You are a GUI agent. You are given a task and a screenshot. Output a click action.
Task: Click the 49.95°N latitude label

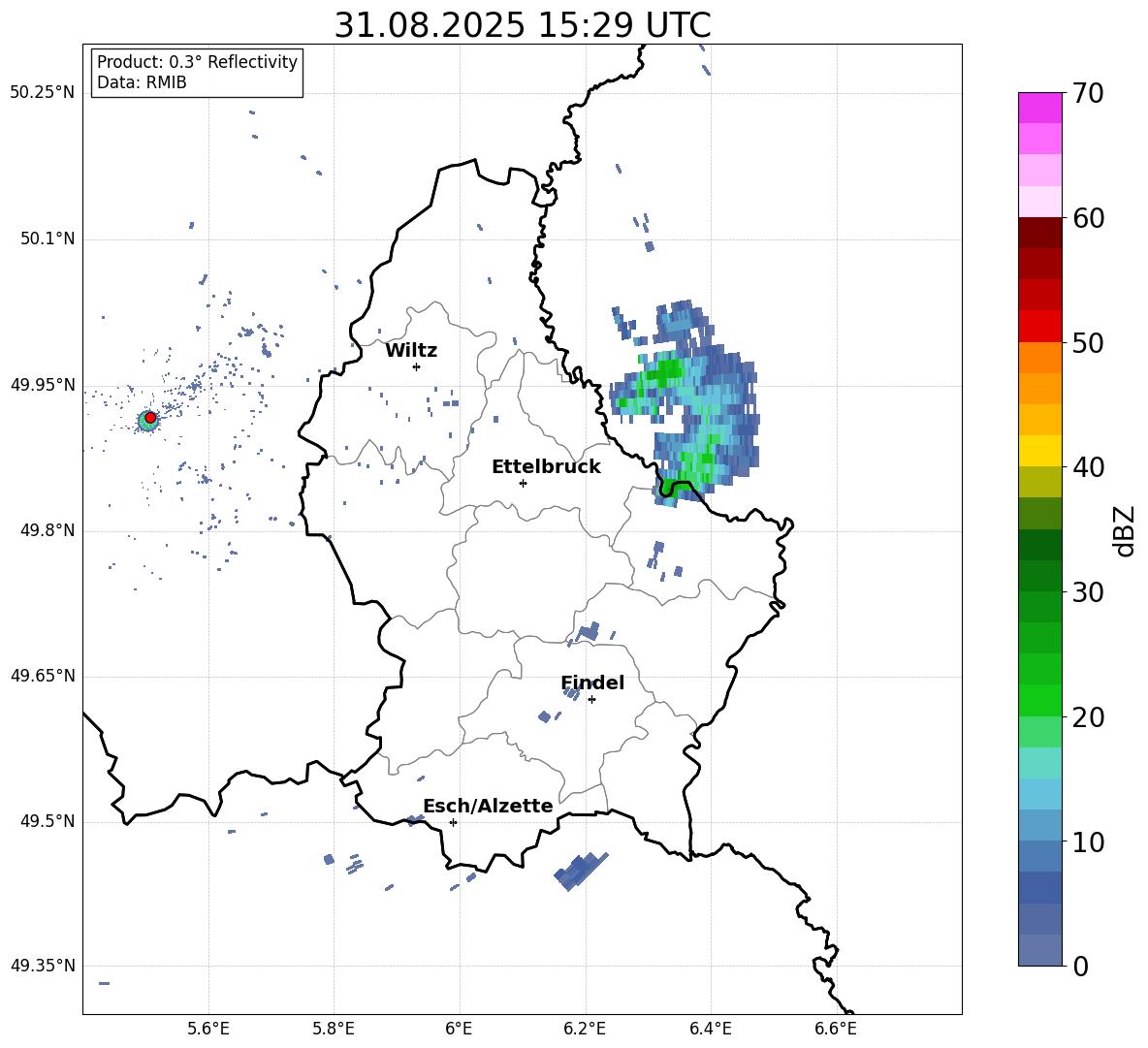(43, 385)
